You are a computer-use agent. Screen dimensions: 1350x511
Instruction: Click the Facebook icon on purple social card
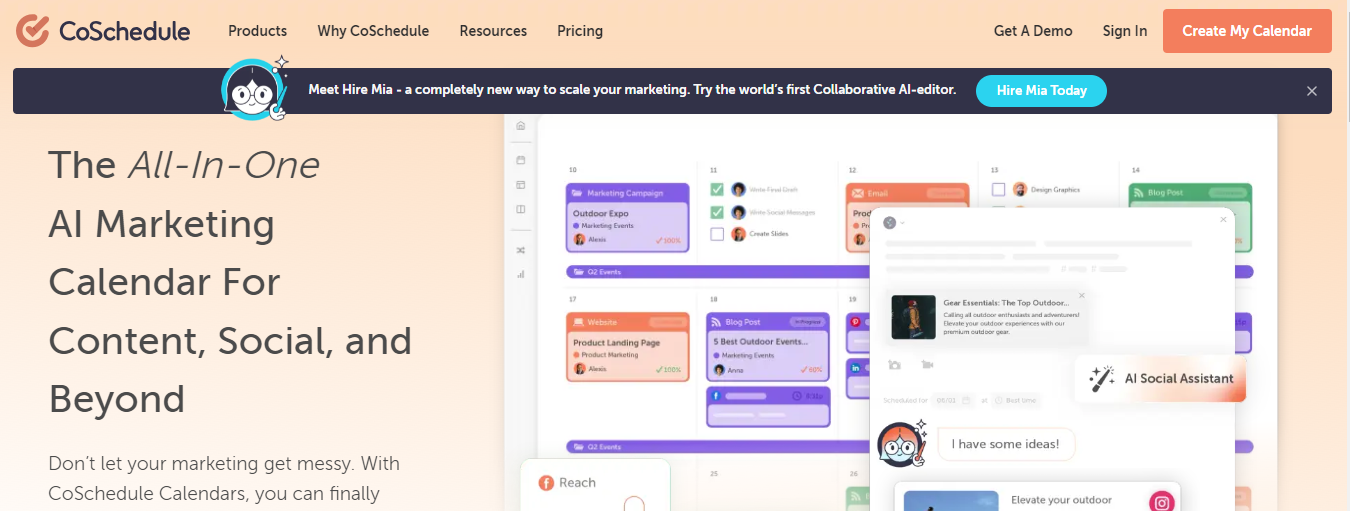[x=716, y=396]
